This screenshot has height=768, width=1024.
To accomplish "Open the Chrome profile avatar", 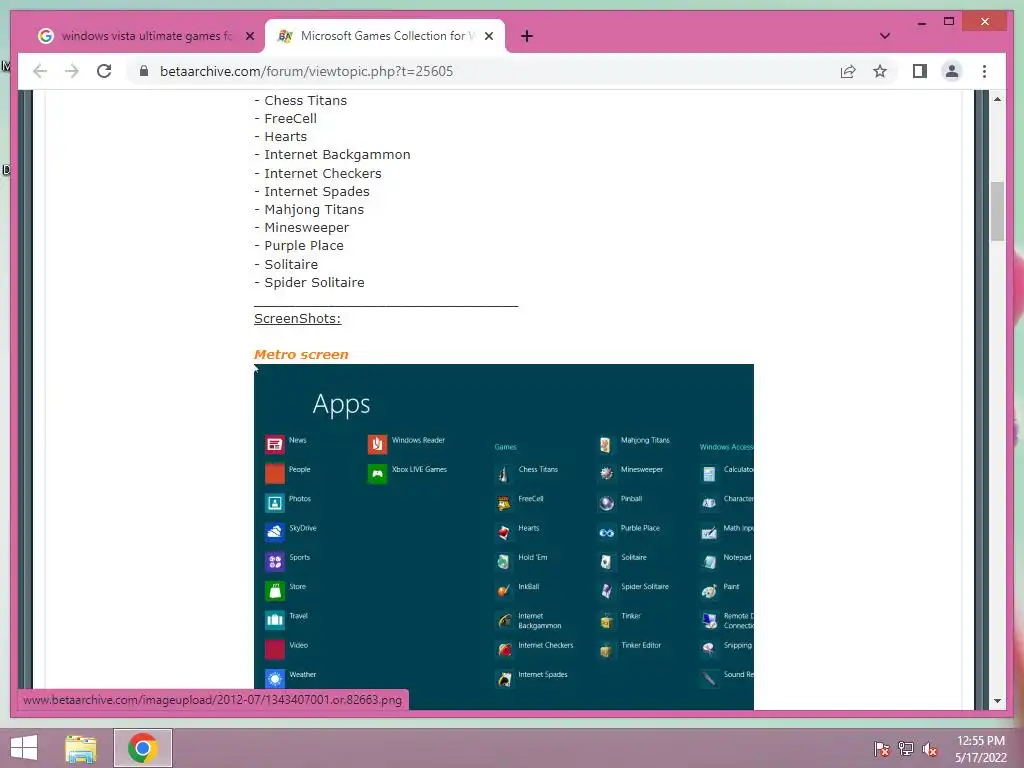I will (952, 71).
